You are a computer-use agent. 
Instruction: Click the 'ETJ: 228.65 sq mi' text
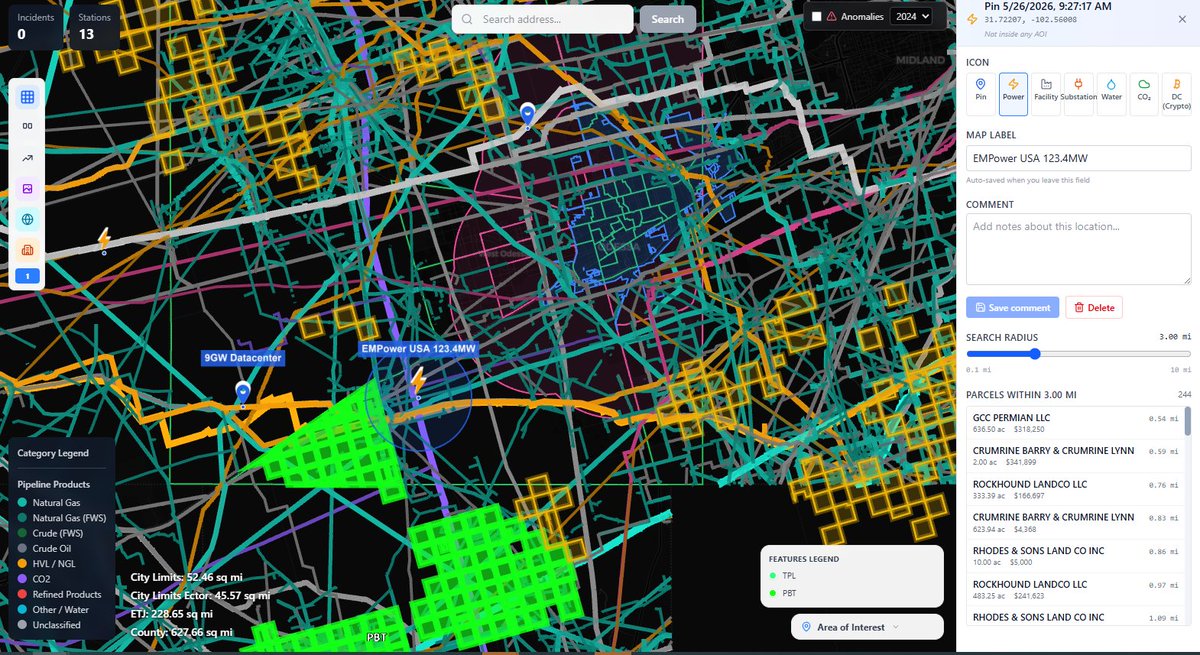click(172, 614)
